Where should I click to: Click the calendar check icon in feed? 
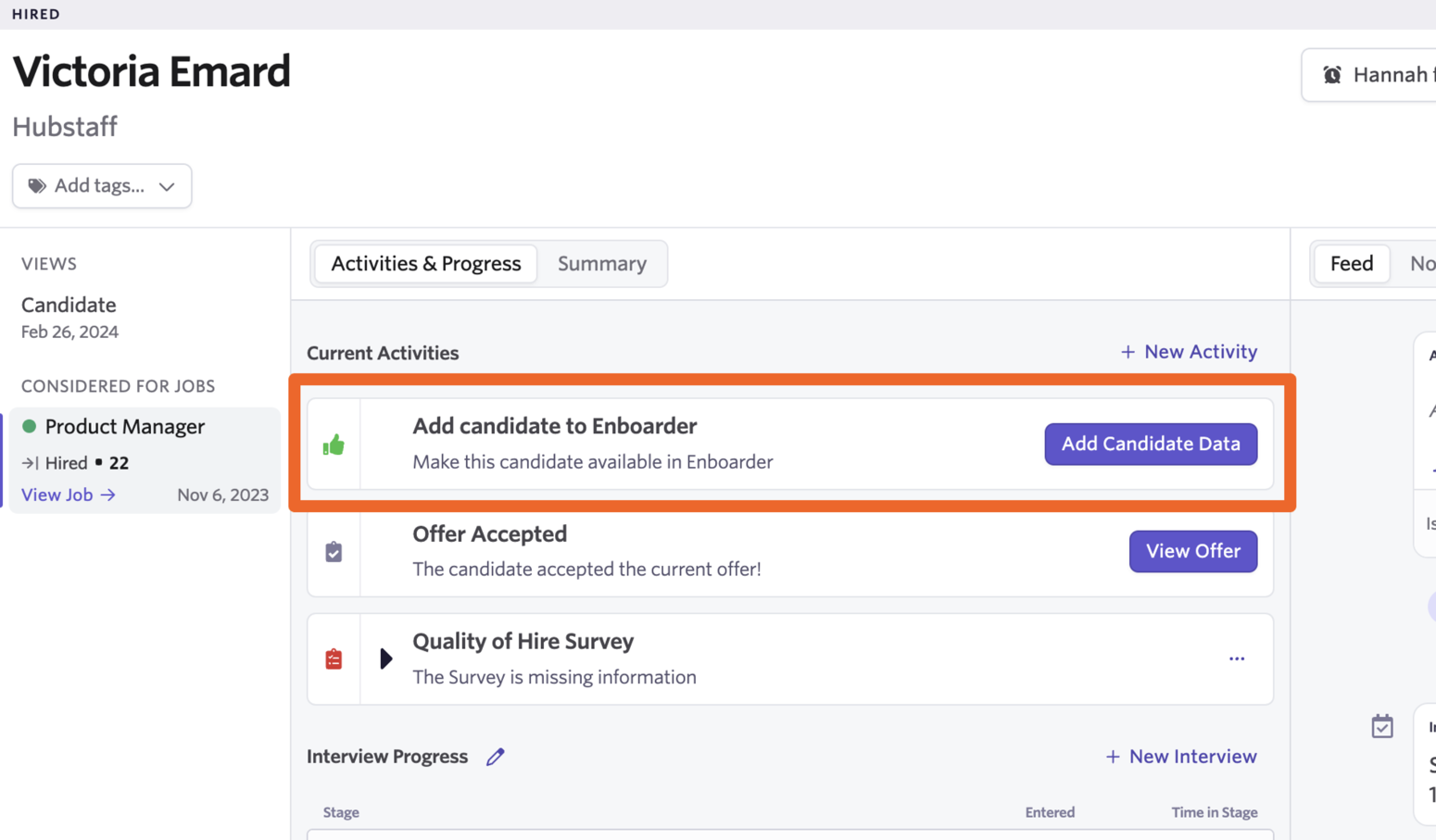(x=1382, y=726)
